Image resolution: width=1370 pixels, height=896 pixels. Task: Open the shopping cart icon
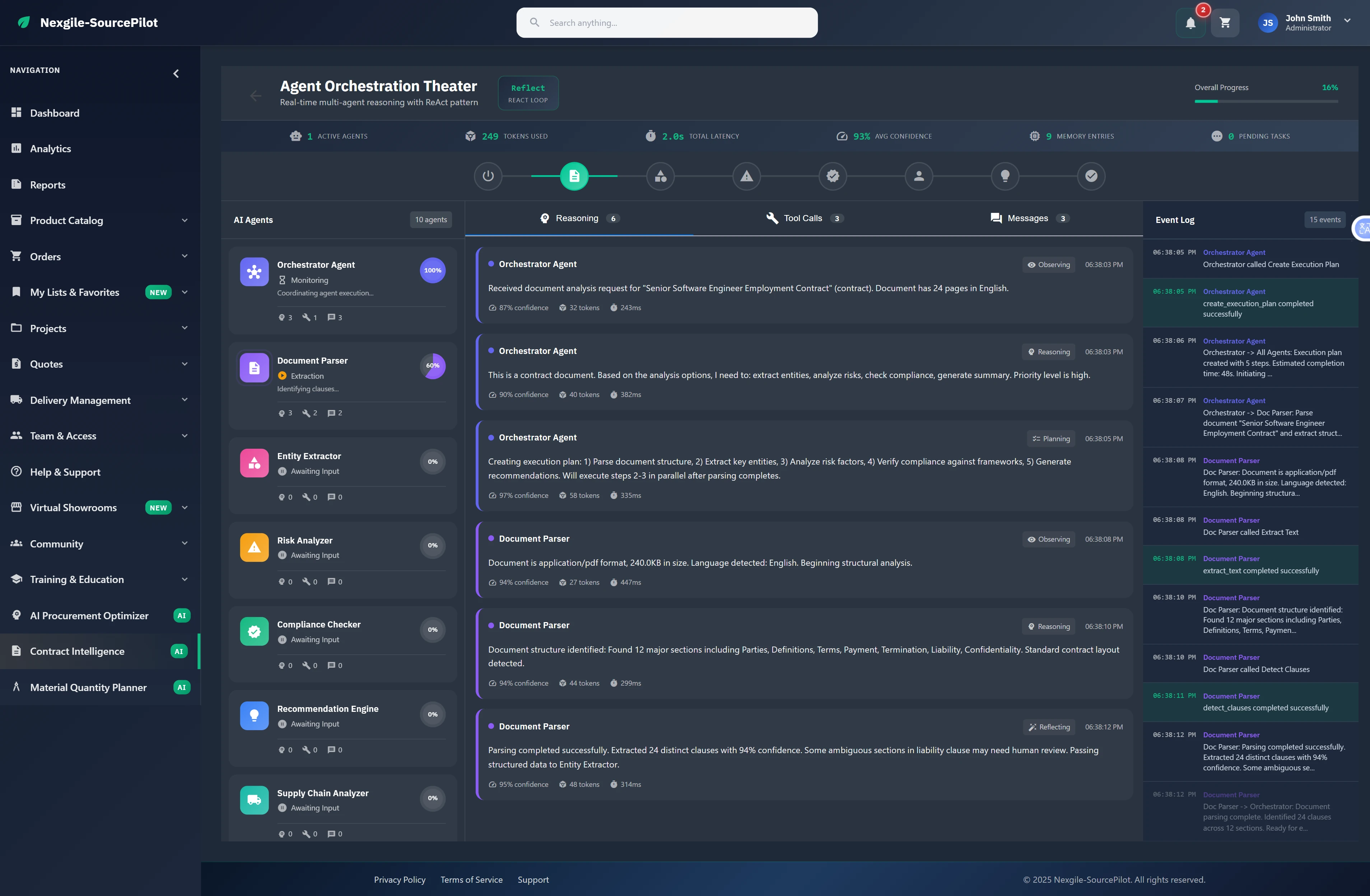coord(1225,23)
